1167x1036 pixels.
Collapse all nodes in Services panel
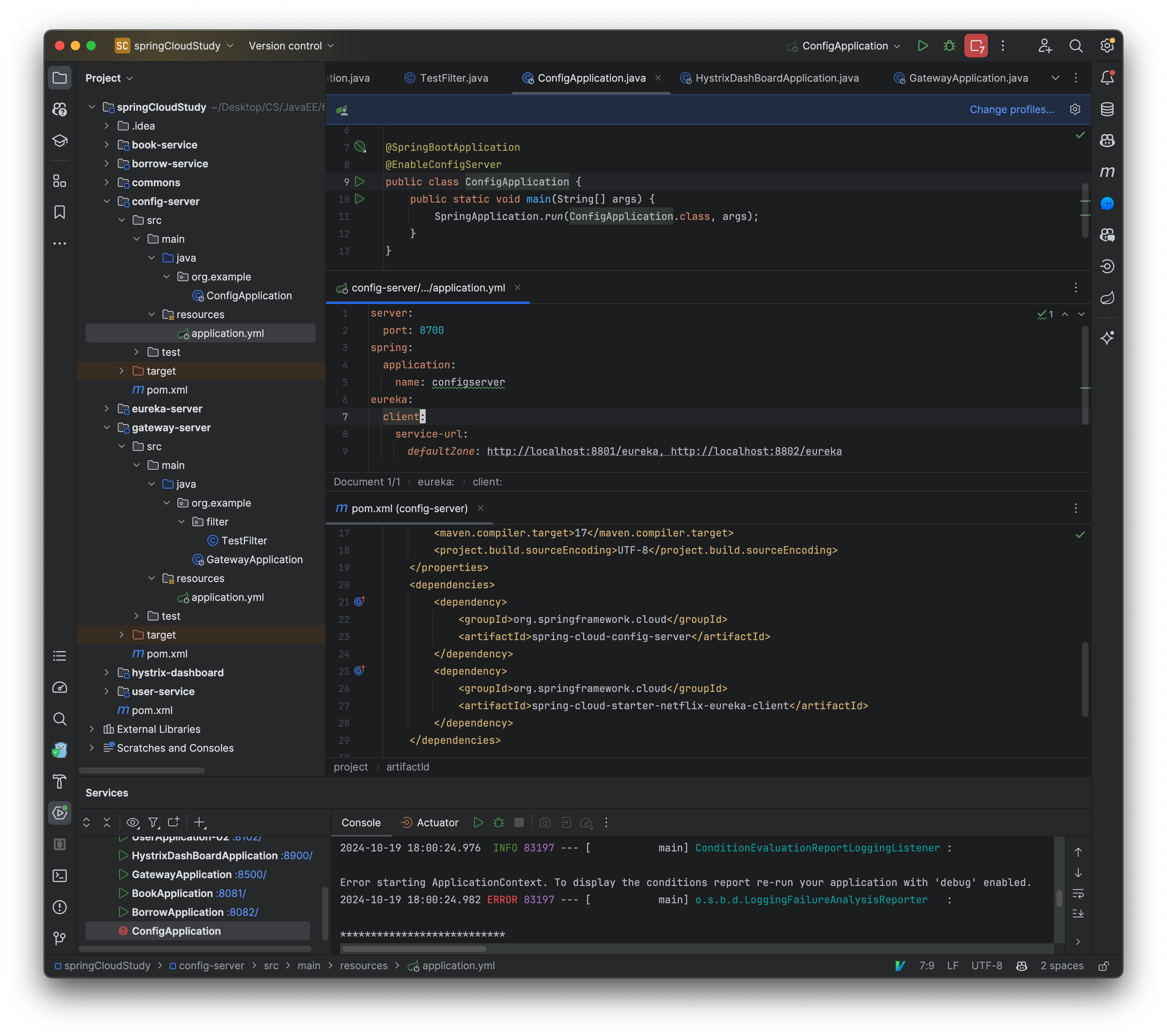coord(107,822)
